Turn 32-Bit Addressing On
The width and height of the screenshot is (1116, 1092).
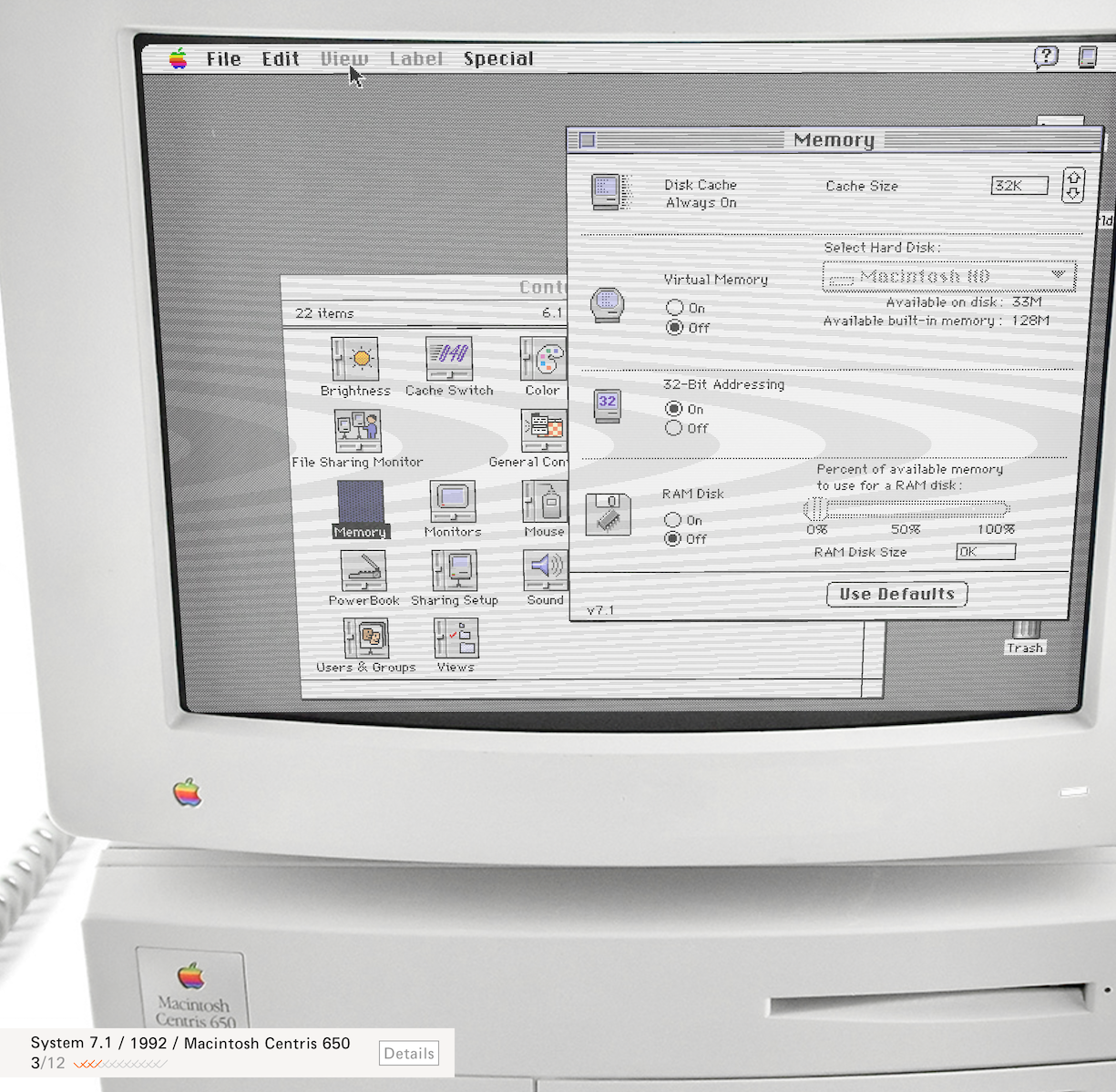tap(673, 409)
